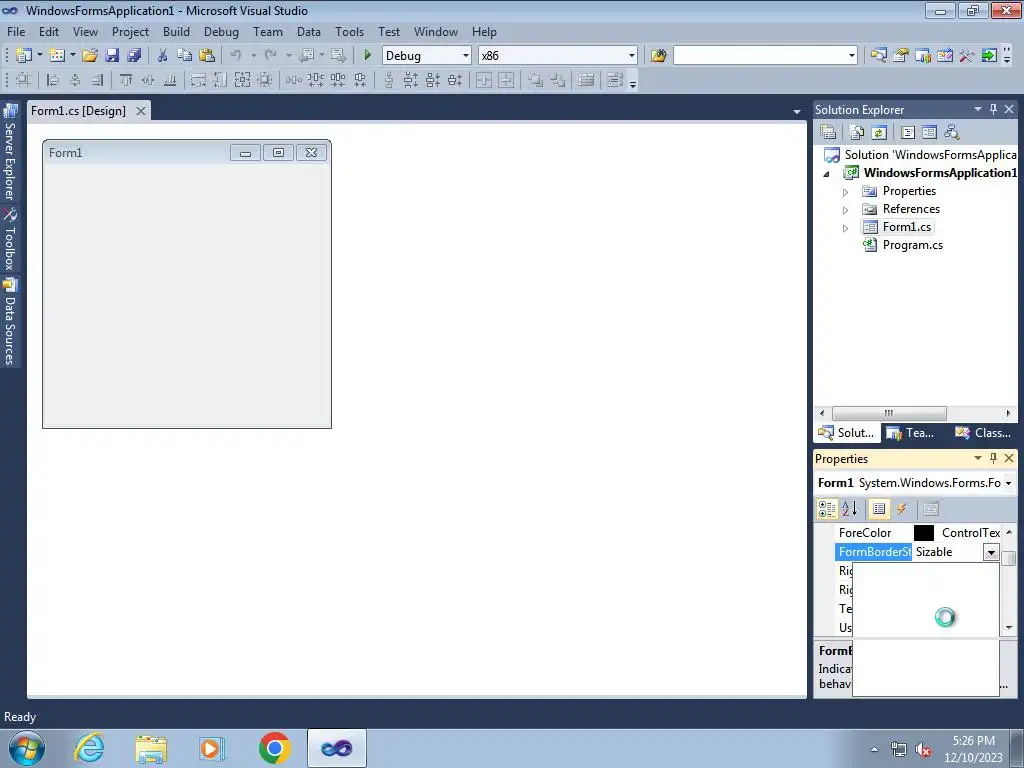
Task: Click Solution Explorer View Designer icon
Action: pyautogui.click(x=929, y=133)
